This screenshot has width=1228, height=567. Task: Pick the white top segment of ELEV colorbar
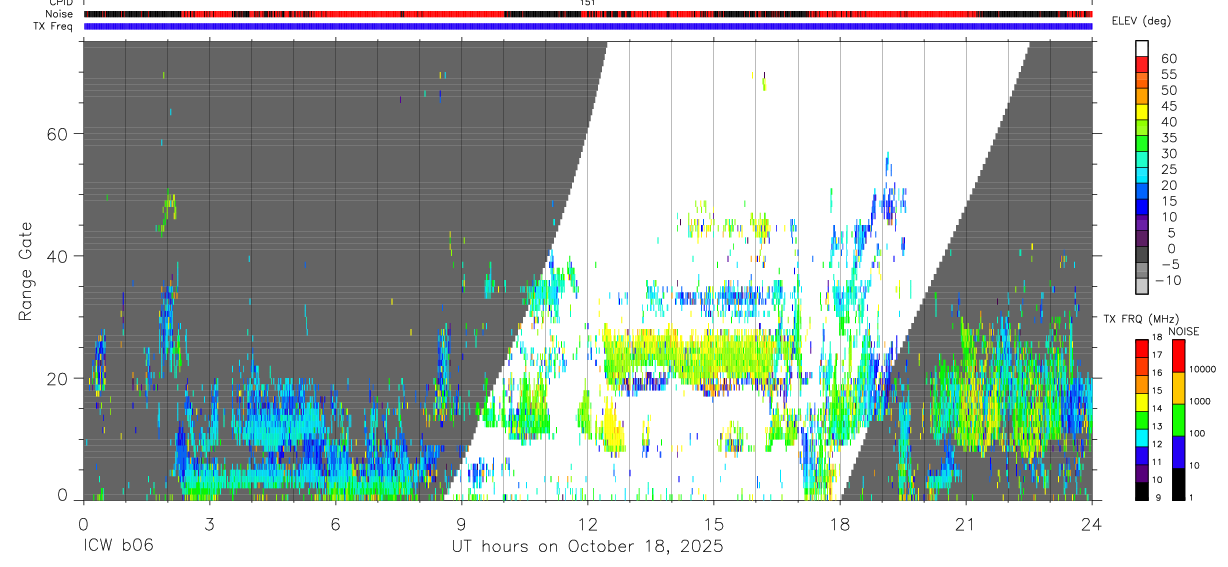click(1143, 48)
